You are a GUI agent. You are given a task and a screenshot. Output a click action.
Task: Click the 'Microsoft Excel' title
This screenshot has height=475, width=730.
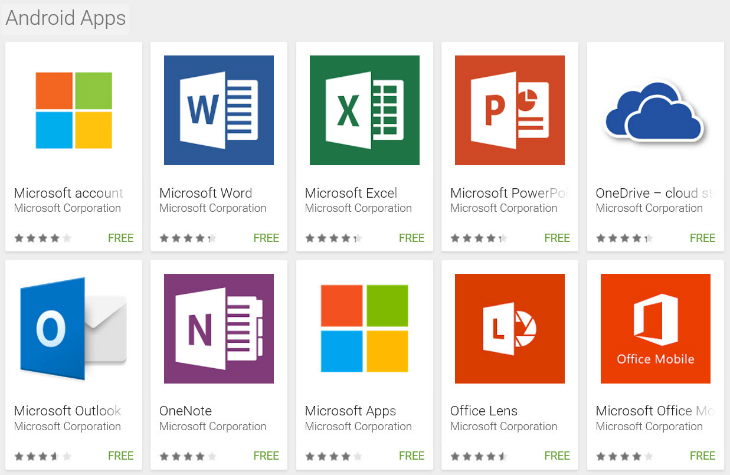pyautogui.click(x=351, y=193)
